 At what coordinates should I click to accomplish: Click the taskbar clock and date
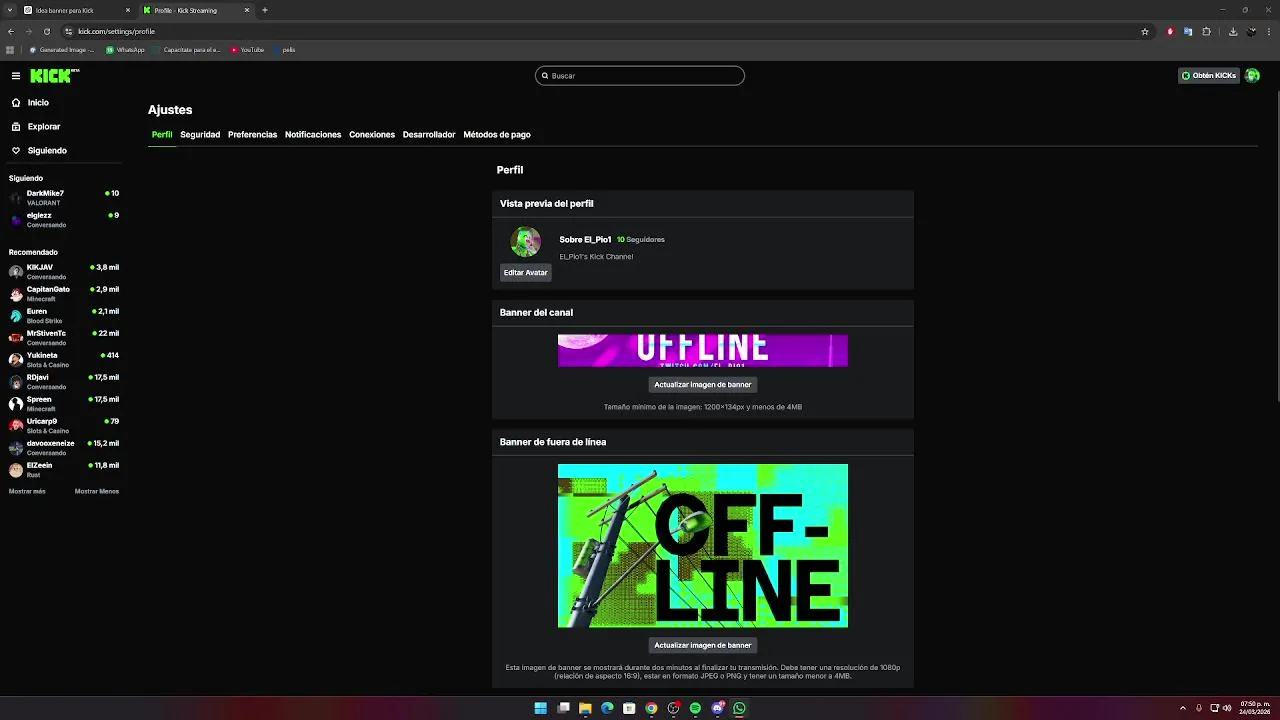click(x=1253, y=708)
